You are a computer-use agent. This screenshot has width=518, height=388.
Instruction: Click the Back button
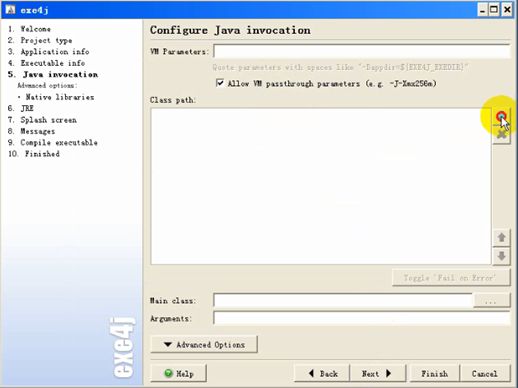322,373
